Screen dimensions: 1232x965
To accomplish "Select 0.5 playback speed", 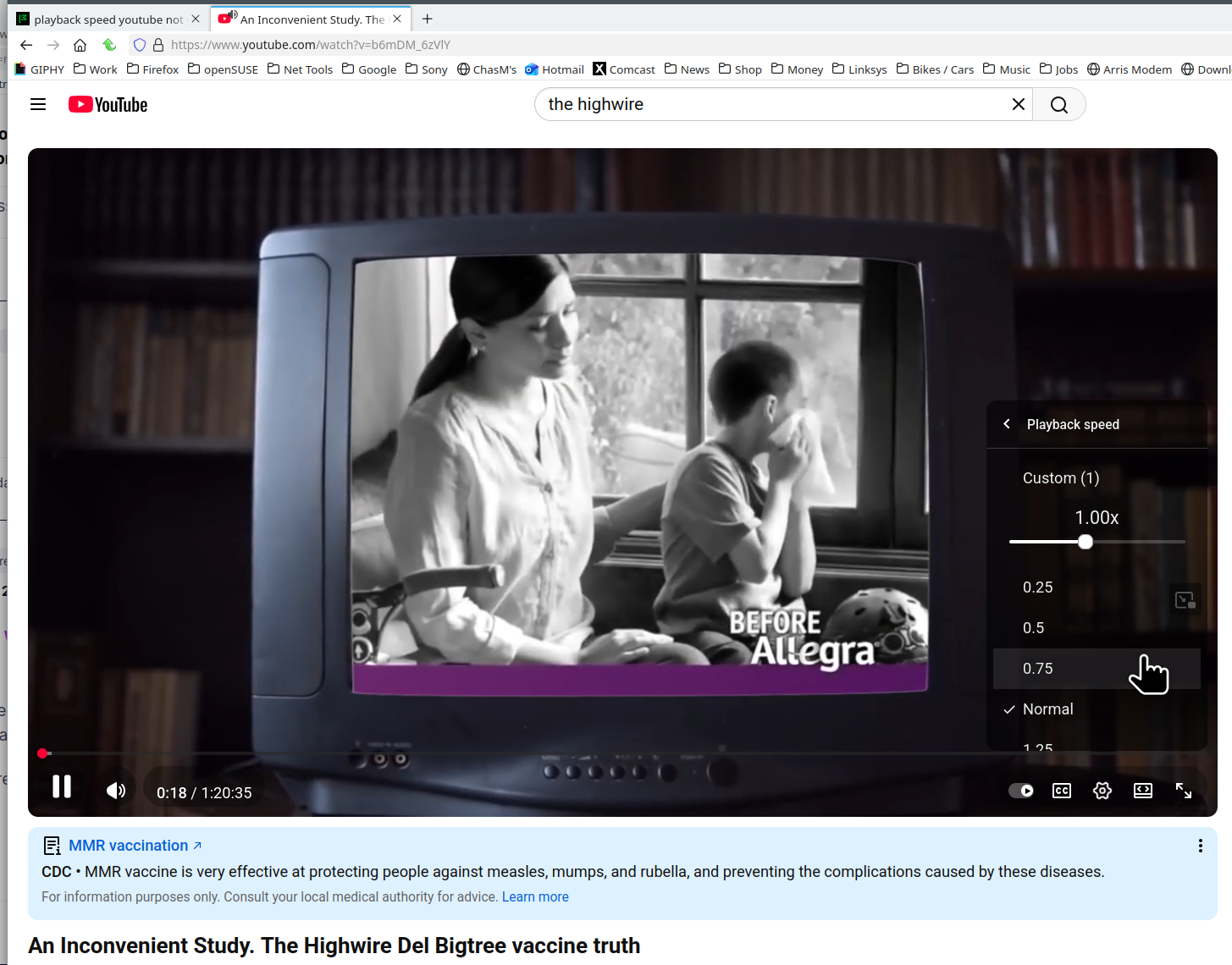I will 1097,628.
